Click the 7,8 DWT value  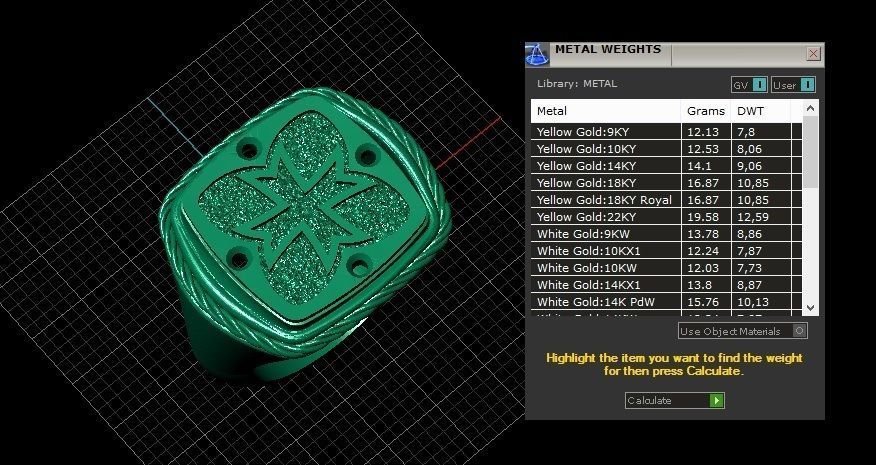coord(746,132)
